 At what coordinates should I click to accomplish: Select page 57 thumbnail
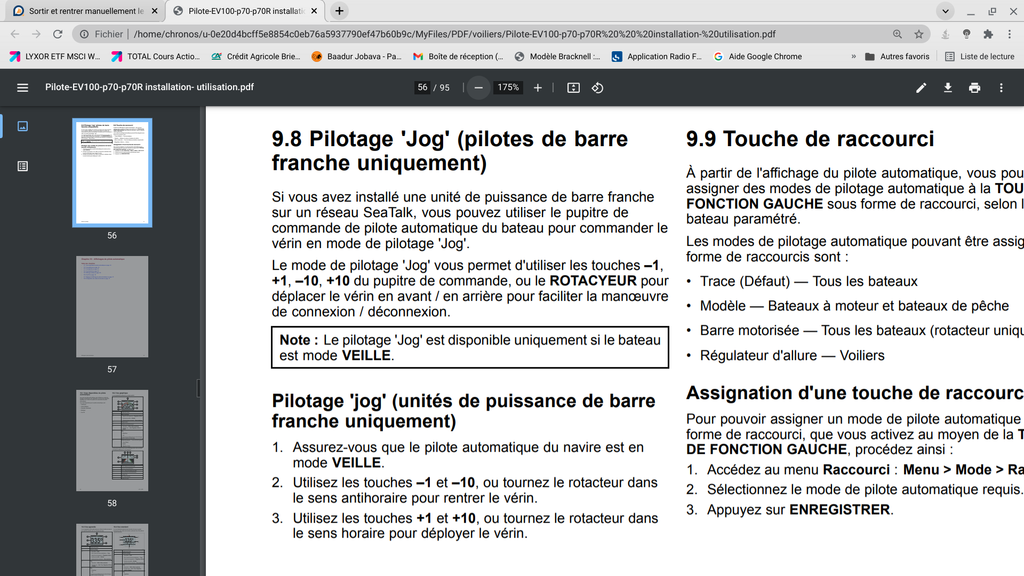[x=112, y=306]
